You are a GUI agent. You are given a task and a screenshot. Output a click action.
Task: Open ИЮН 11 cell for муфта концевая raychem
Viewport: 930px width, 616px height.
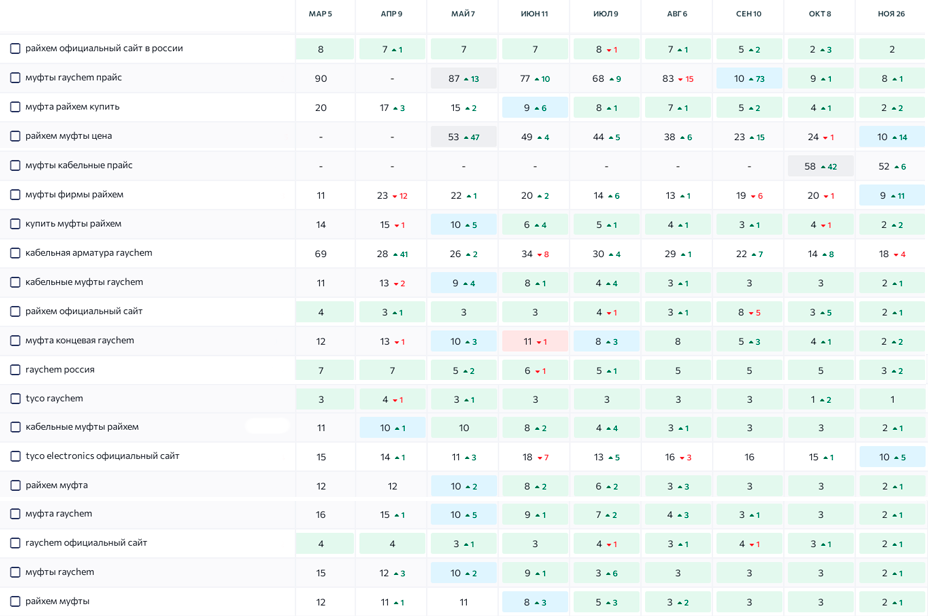tap(534, 341)
